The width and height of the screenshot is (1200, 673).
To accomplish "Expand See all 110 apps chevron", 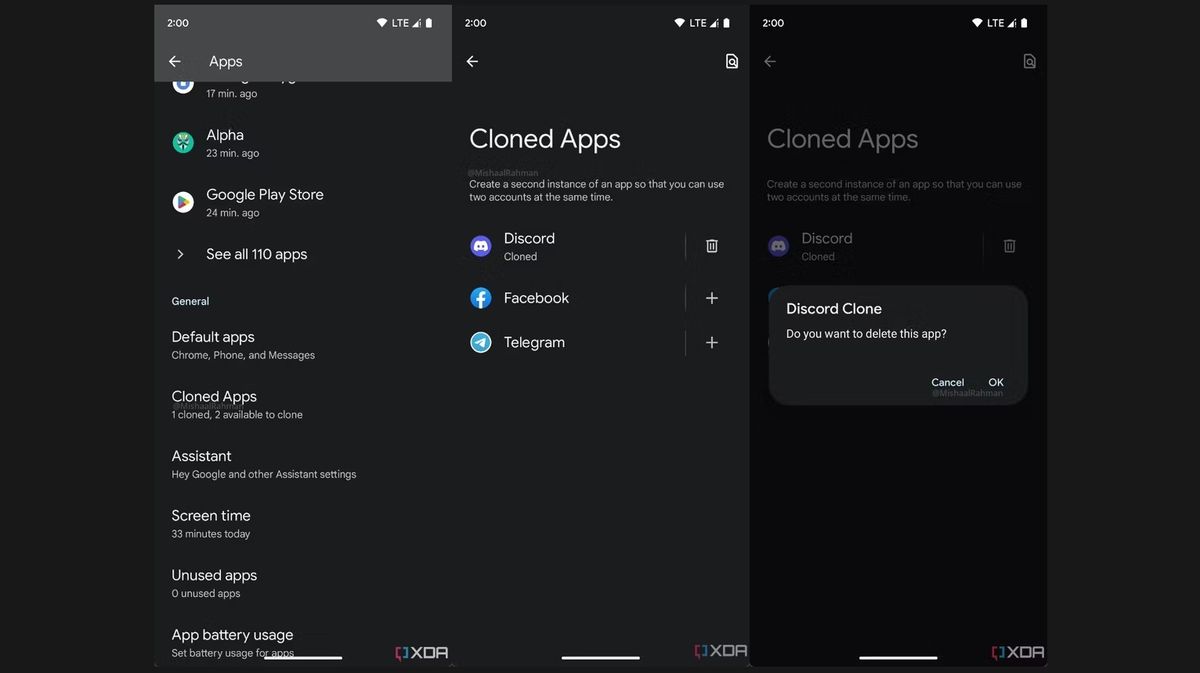I will point(180,254).
